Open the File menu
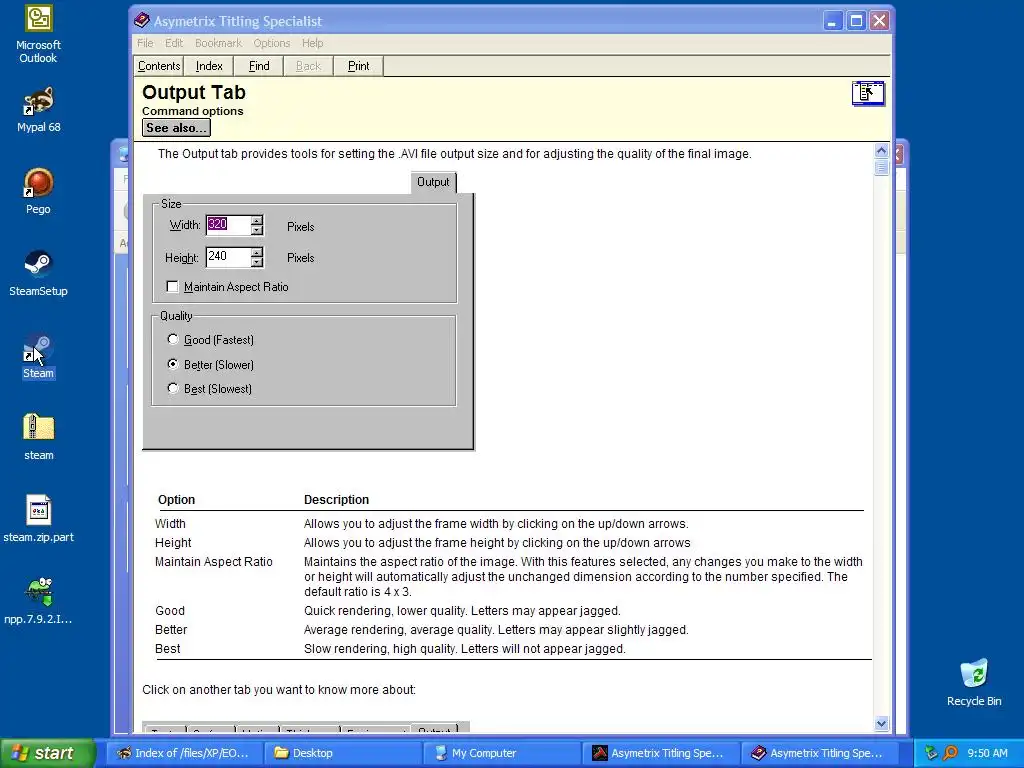 click(145, 43)
